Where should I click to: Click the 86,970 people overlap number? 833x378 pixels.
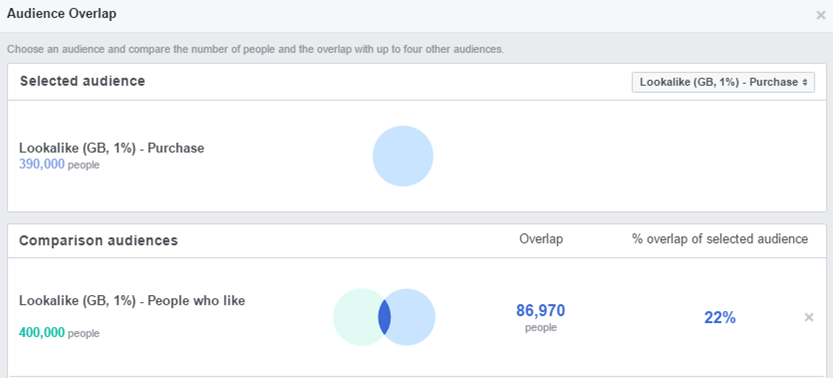pyautogui.click(x=541, y=311)
